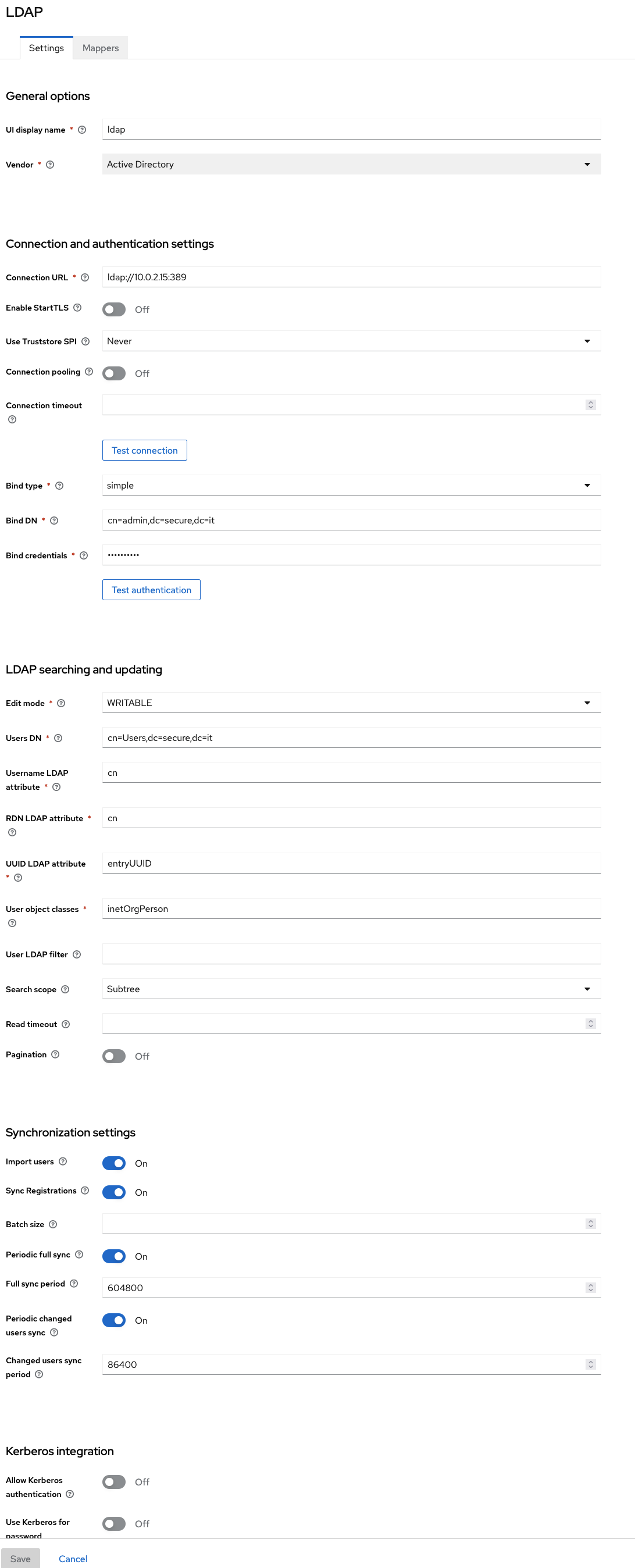The height and width of the screenshot is (1568, 635).
Task: Click the Full sync period help icon
Action: click(74, 1283)
